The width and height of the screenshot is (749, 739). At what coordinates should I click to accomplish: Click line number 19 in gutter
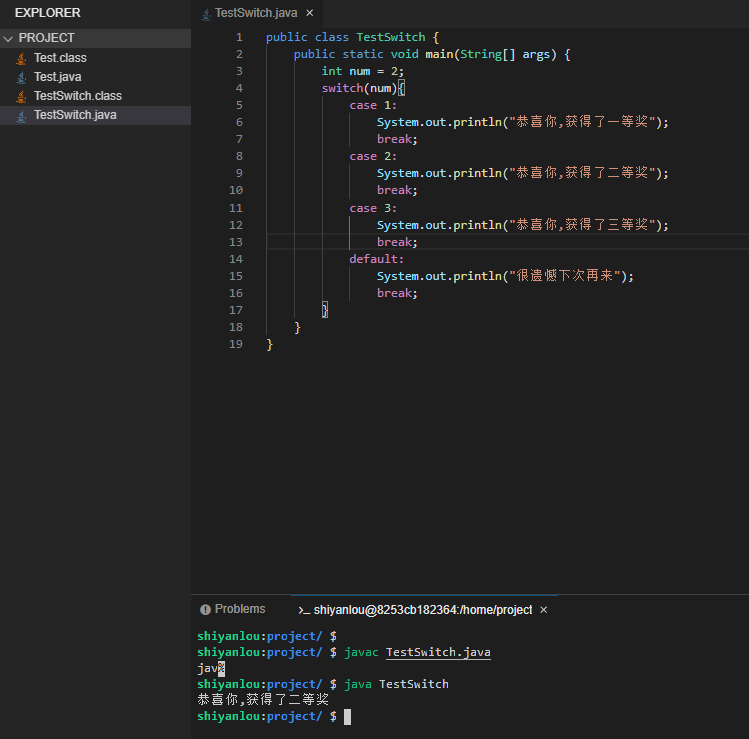point(236,344)
